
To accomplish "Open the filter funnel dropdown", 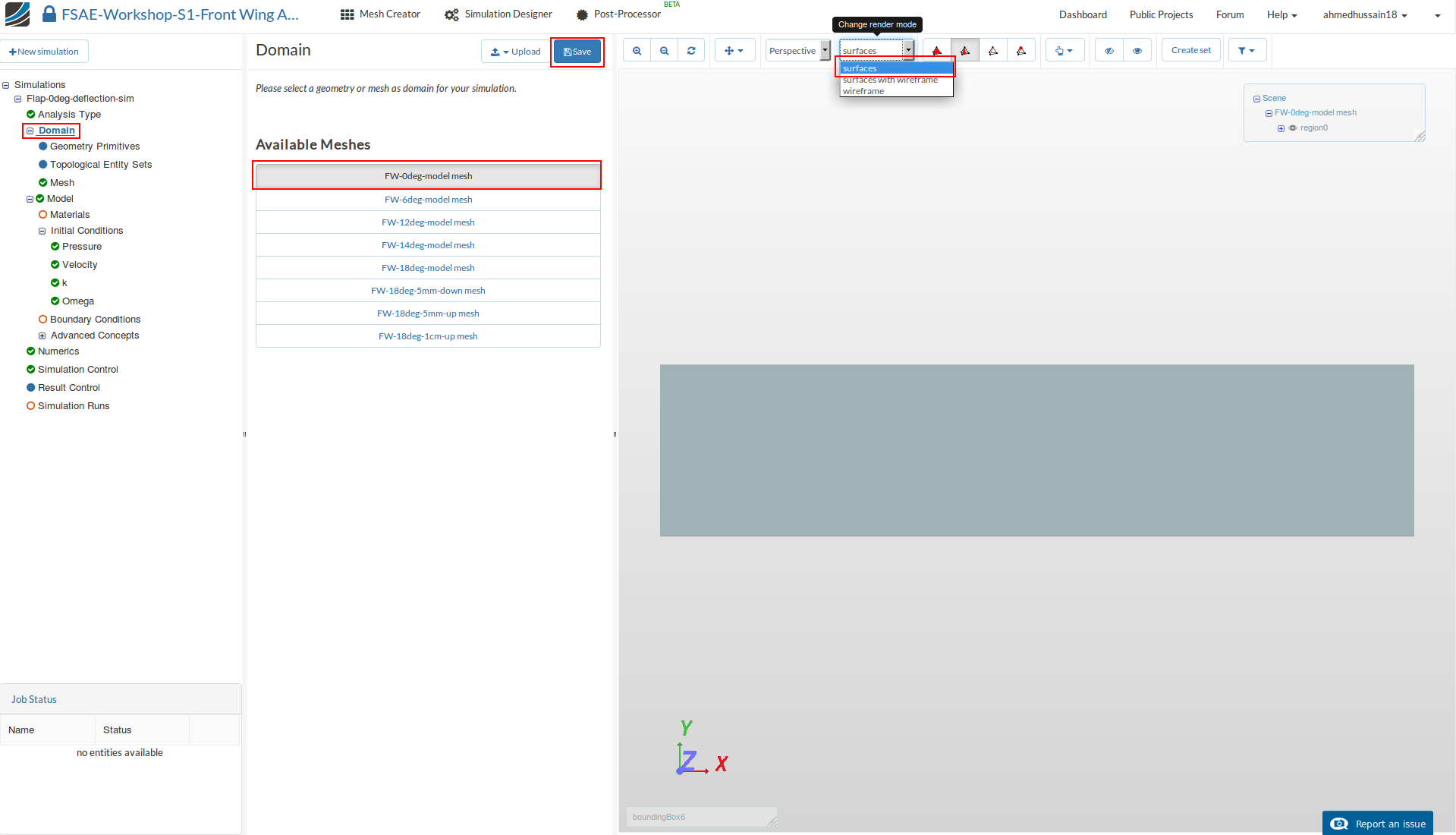I will coord(1247,51).
